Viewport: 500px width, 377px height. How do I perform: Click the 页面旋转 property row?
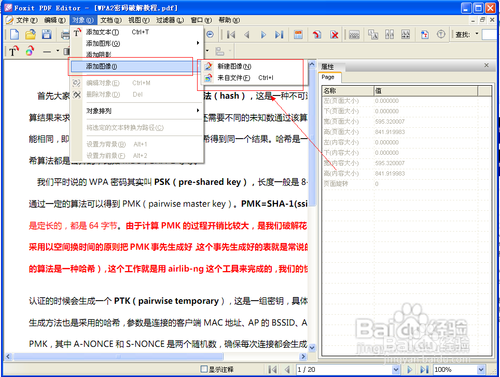tap(407, 184)
